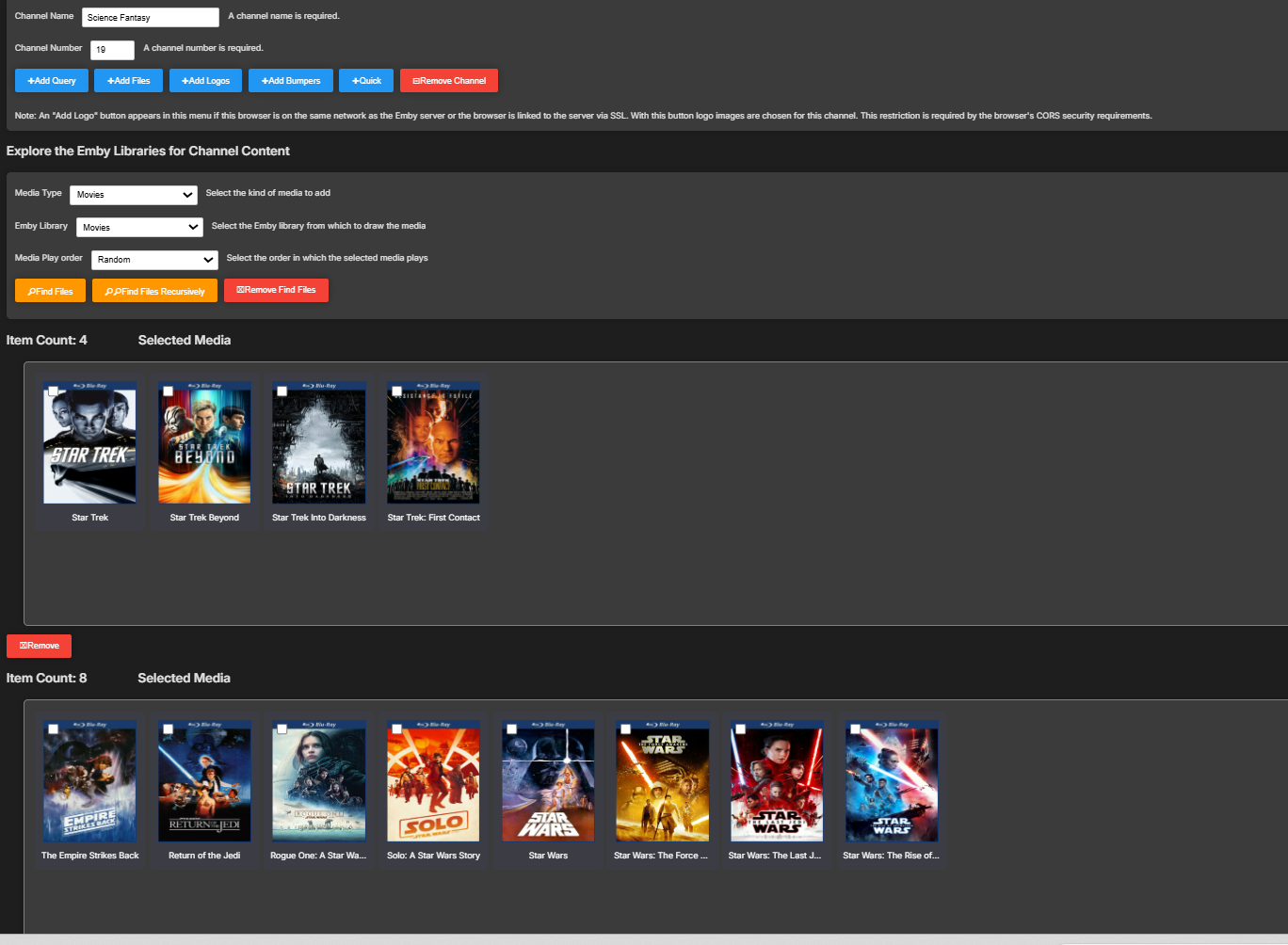Select the Solo poster image
Image resolution: width=1288 pixels, height=945 pixels.
click(x=433, y=781)
